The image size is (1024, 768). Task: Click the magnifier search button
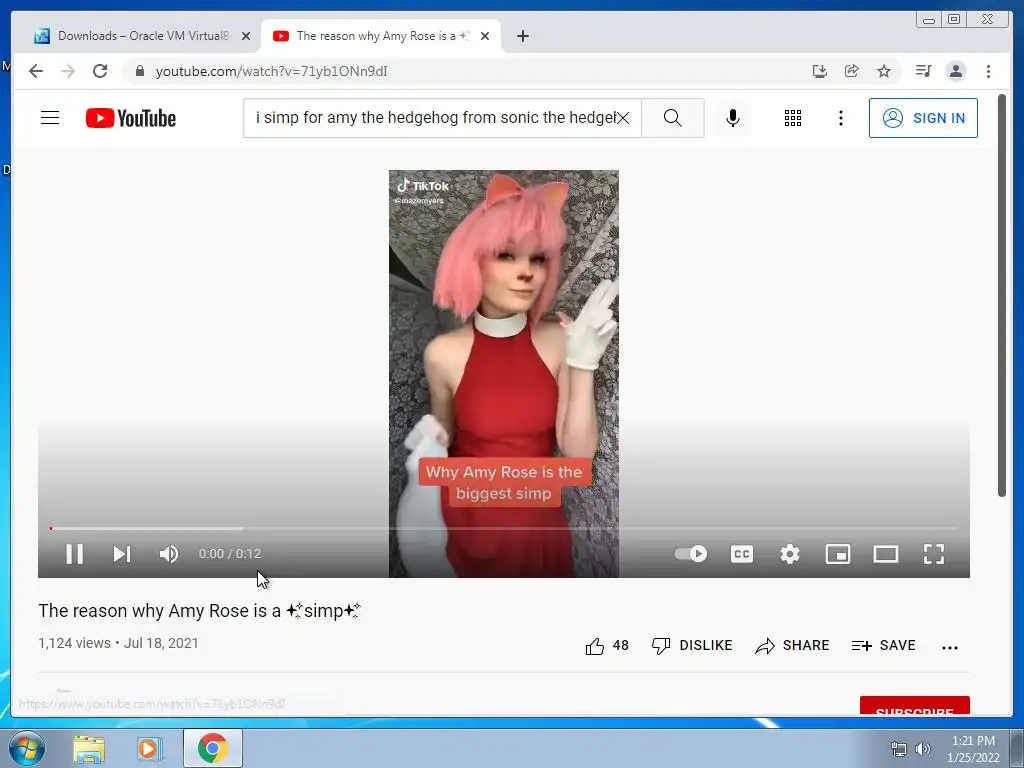tap(673, 118)
